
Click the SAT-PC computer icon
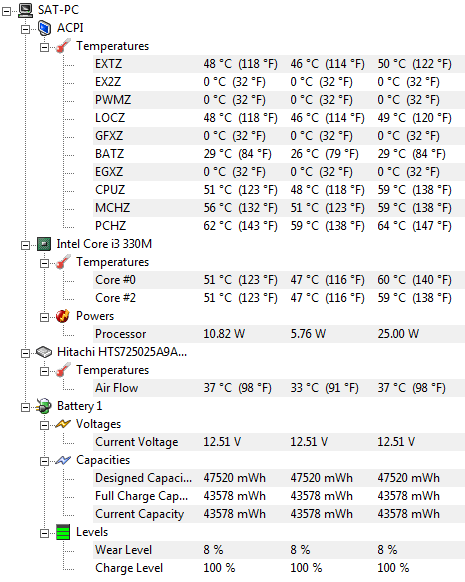[25, 10]
